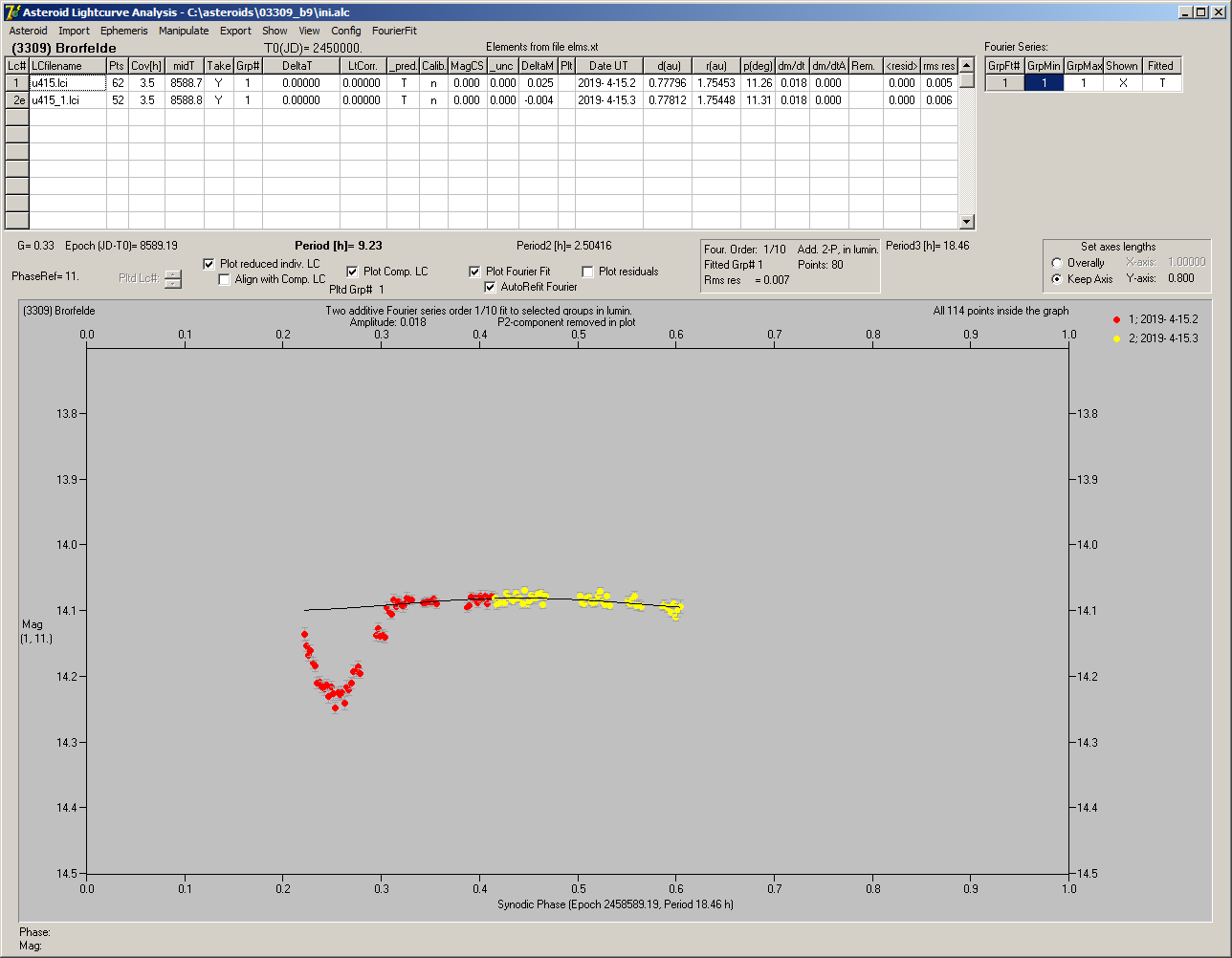1232x958 pixels.
Task: Click the Period2 [h]= 2.50416 label
Action: pyautogui.click(x=563, y=246)
